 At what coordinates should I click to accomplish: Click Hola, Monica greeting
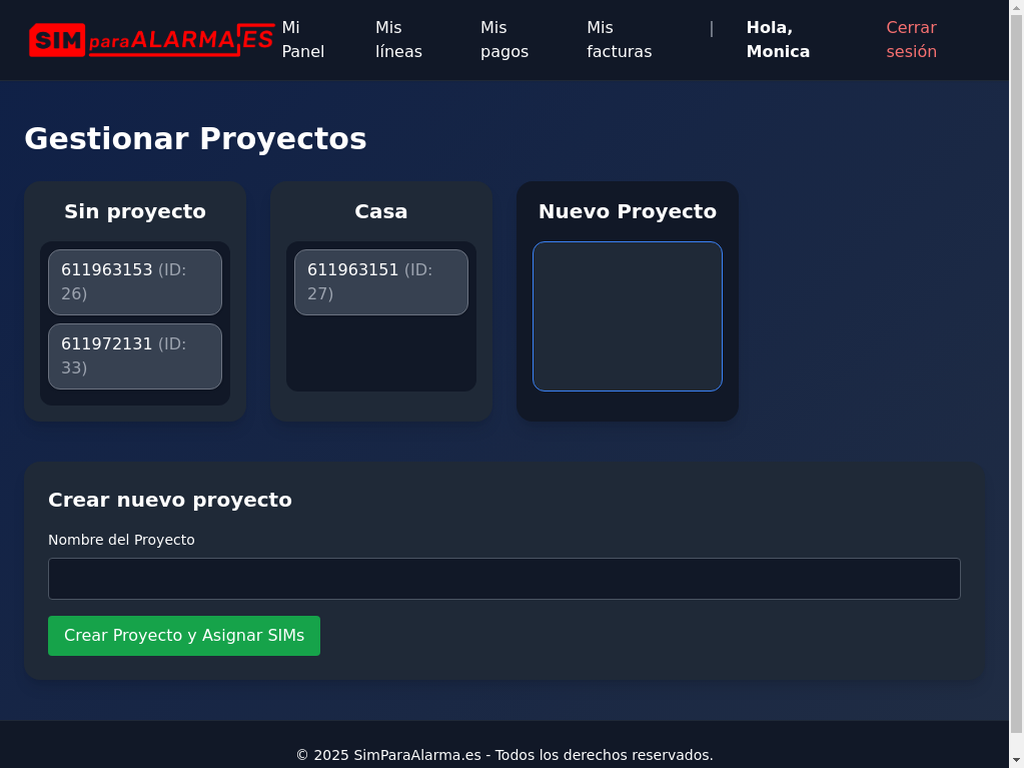click(x=778, y=39)
